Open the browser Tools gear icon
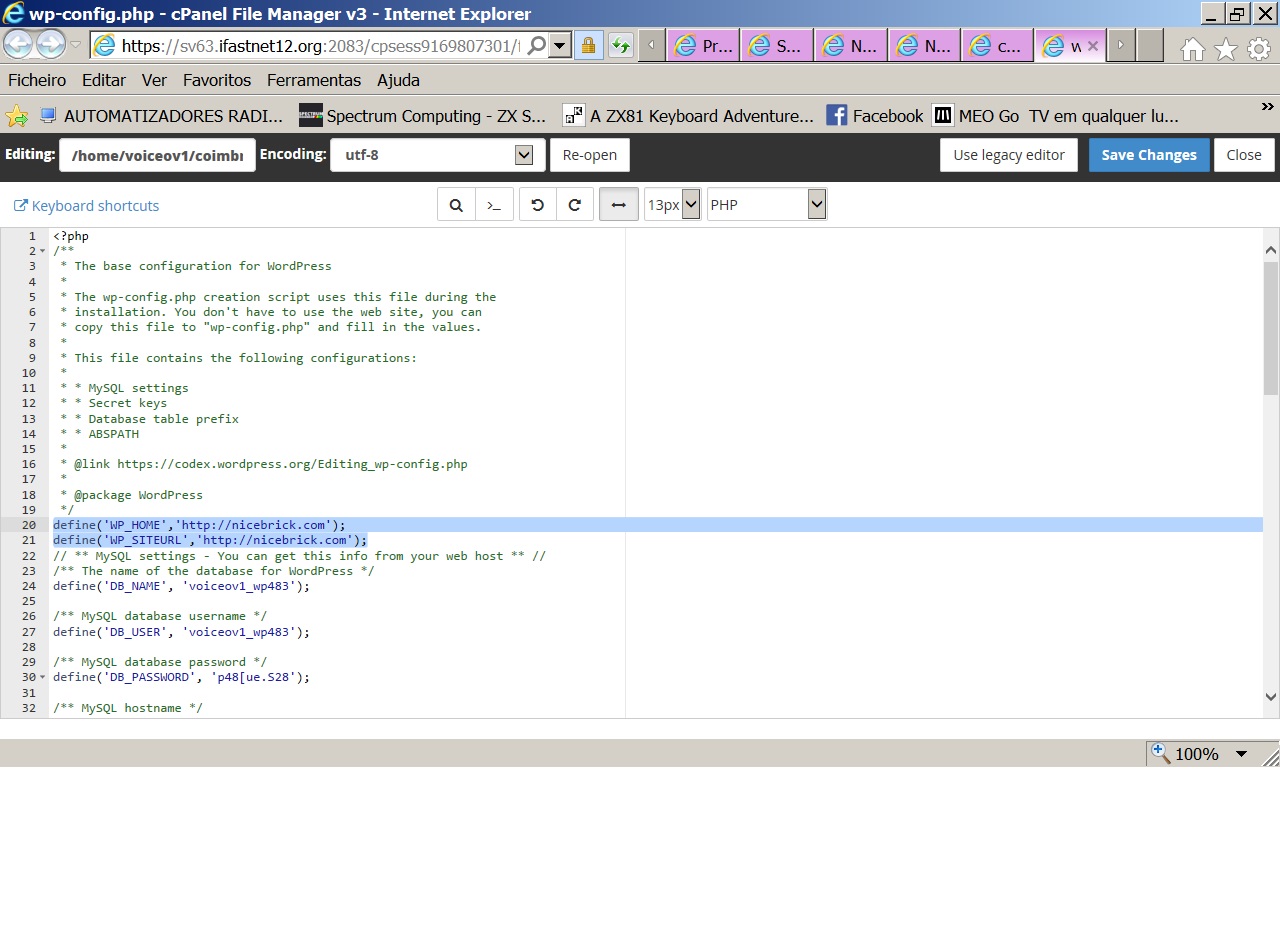The width and height of the screenshot is (1280, 947). (1258, 49)
